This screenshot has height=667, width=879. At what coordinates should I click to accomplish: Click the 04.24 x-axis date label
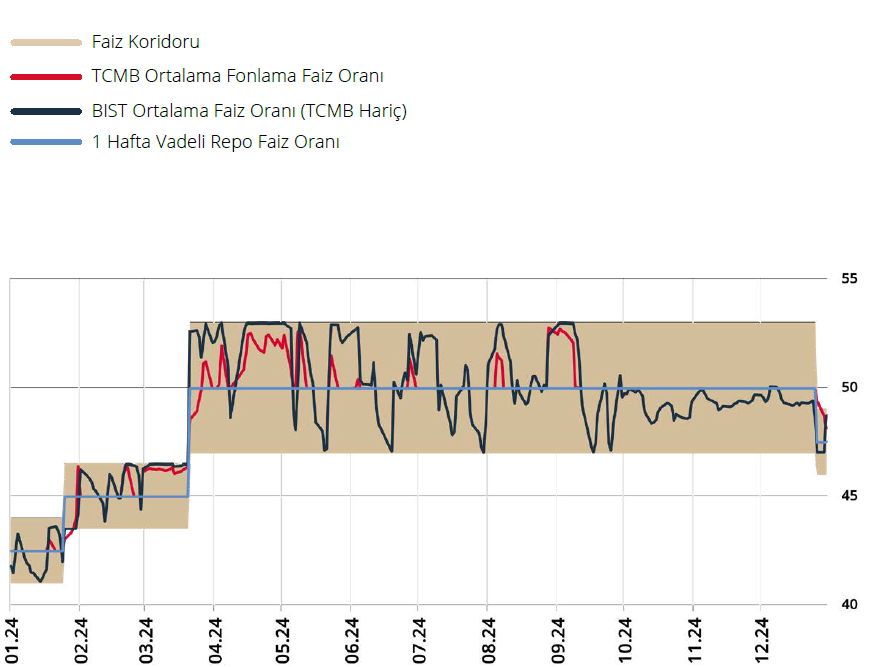(x=215, y=641)
